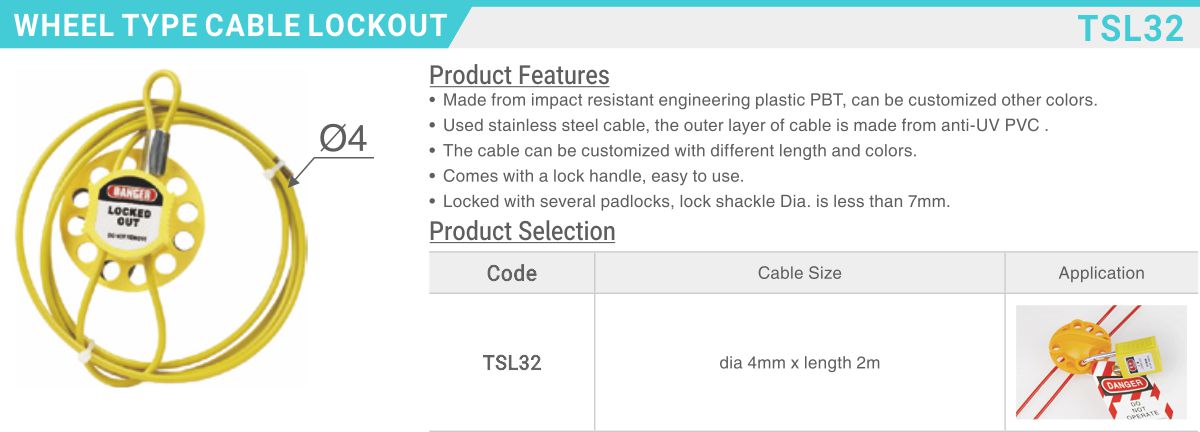The width and height of the screenshot is (1200, 432).
Task: Select the TSL32 model heading at top right
Action: [x=1131, y=29]
